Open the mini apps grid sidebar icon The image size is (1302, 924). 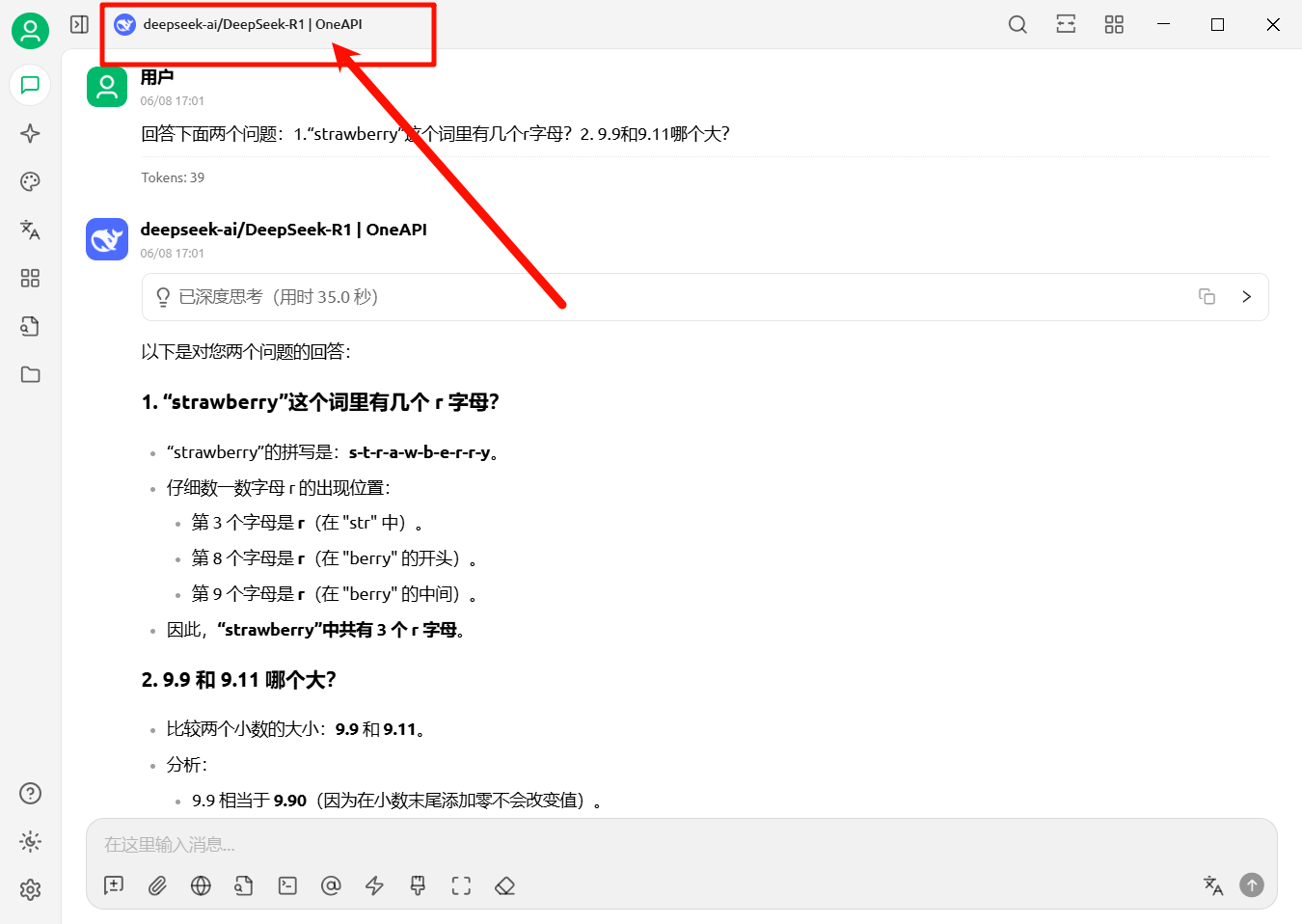(30, 278)
